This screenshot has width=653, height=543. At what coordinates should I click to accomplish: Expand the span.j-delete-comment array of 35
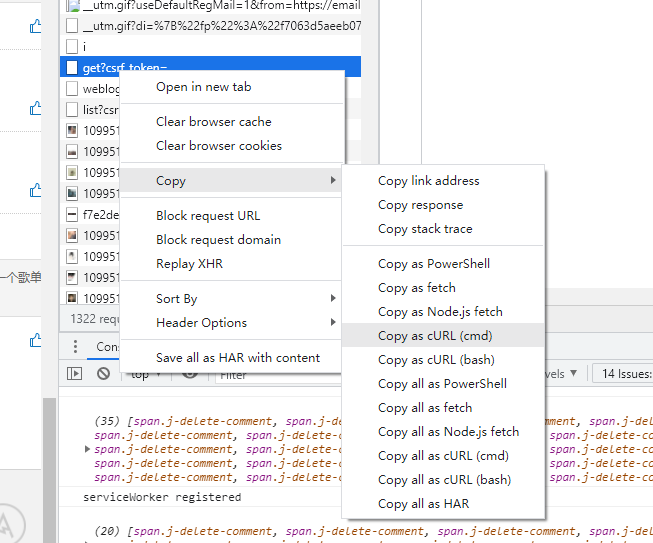tap(87, 449)
